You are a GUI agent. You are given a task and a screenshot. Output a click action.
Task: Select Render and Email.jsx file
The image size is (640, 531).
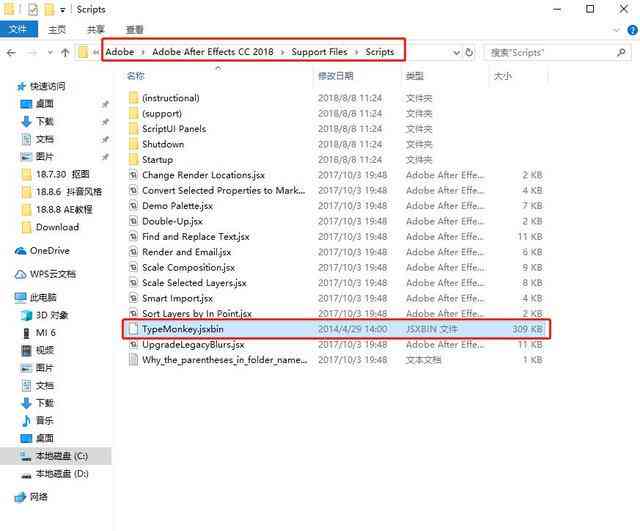[187, 252]
